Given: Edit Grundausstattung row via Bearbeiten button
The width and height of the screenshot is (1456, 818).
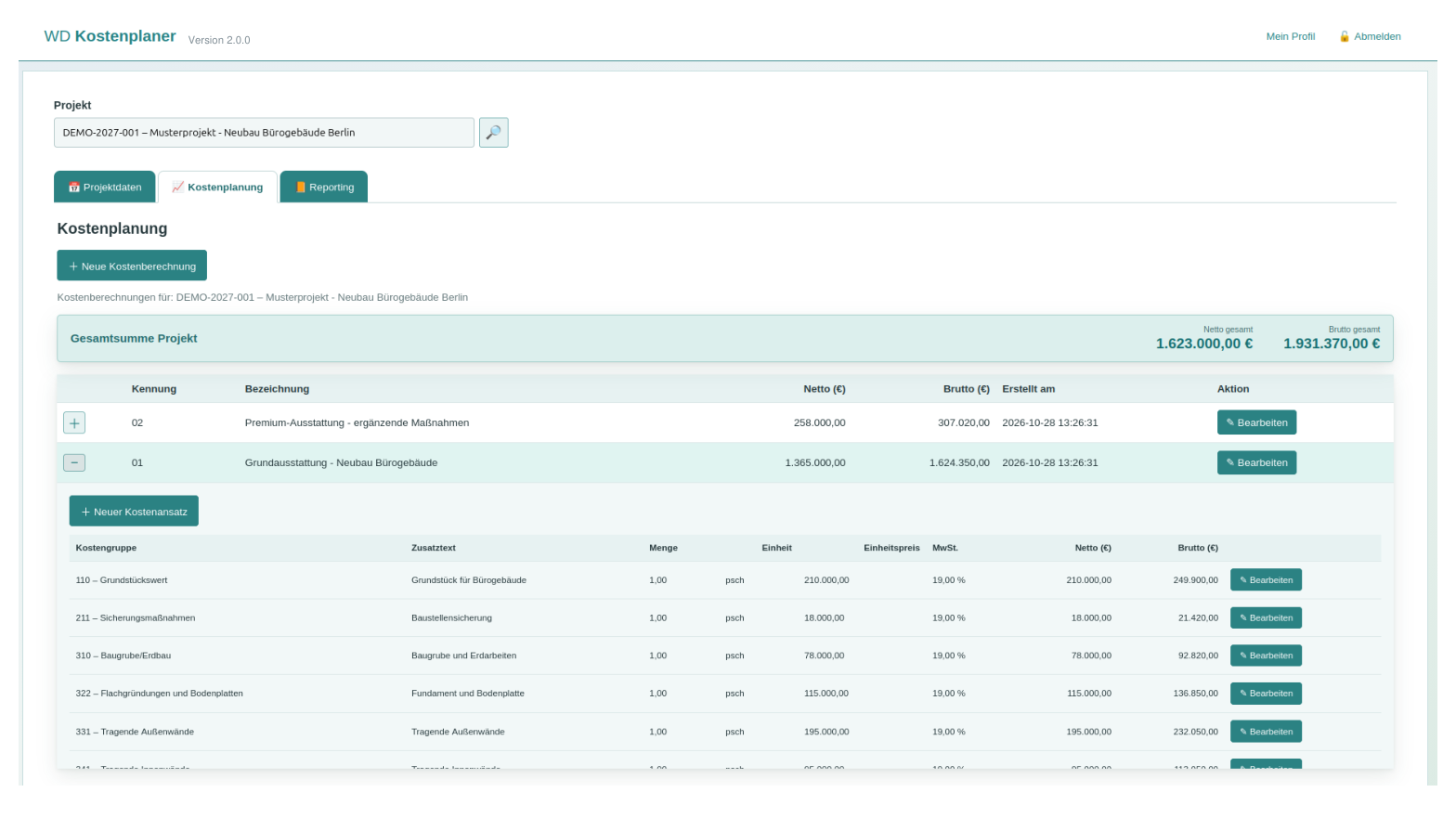Looking at the screenshot, I should point(1256,462).
